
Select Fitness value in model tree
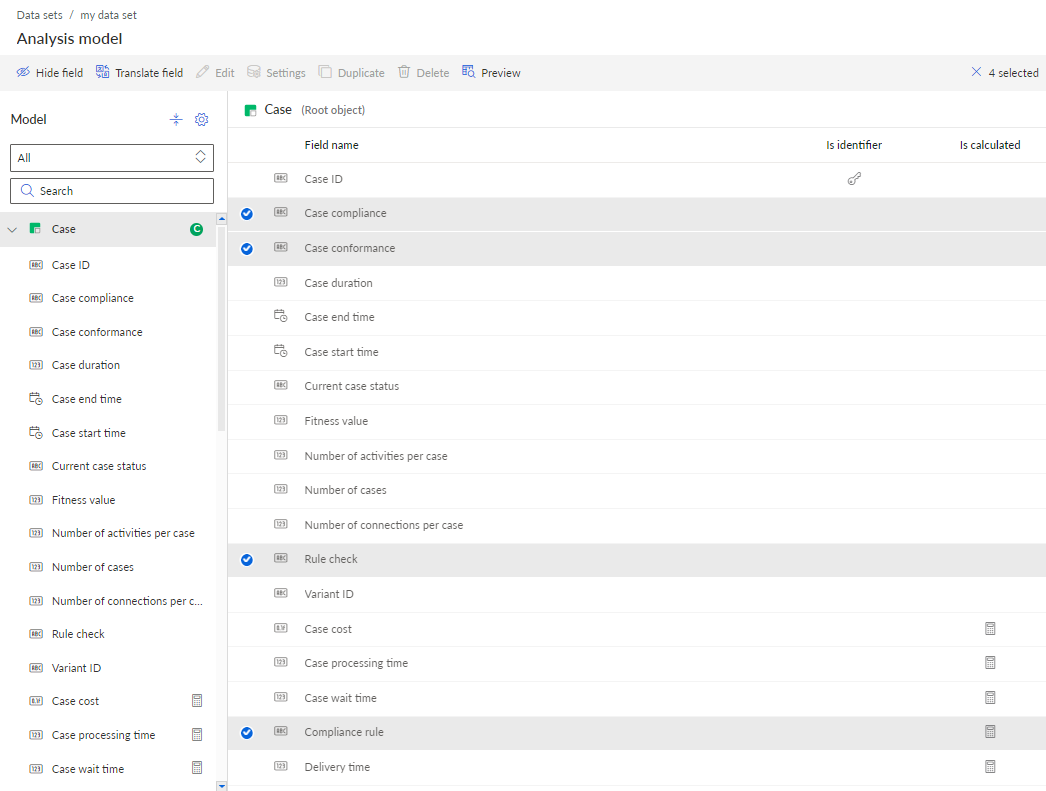[x=83, y=500]
